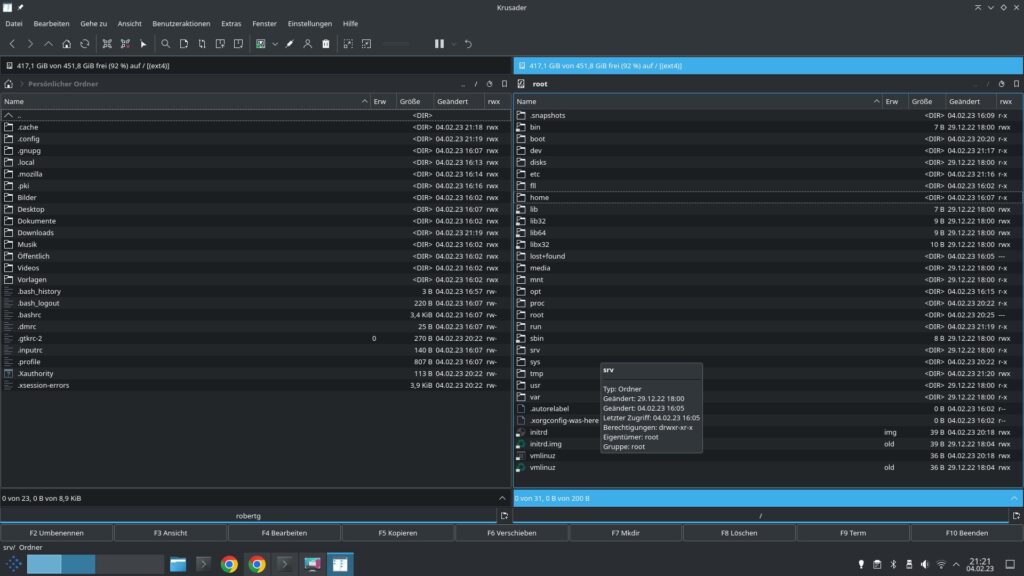
Task: Open the Benutzeraktionen menu
Action: (x=182, y=24)
